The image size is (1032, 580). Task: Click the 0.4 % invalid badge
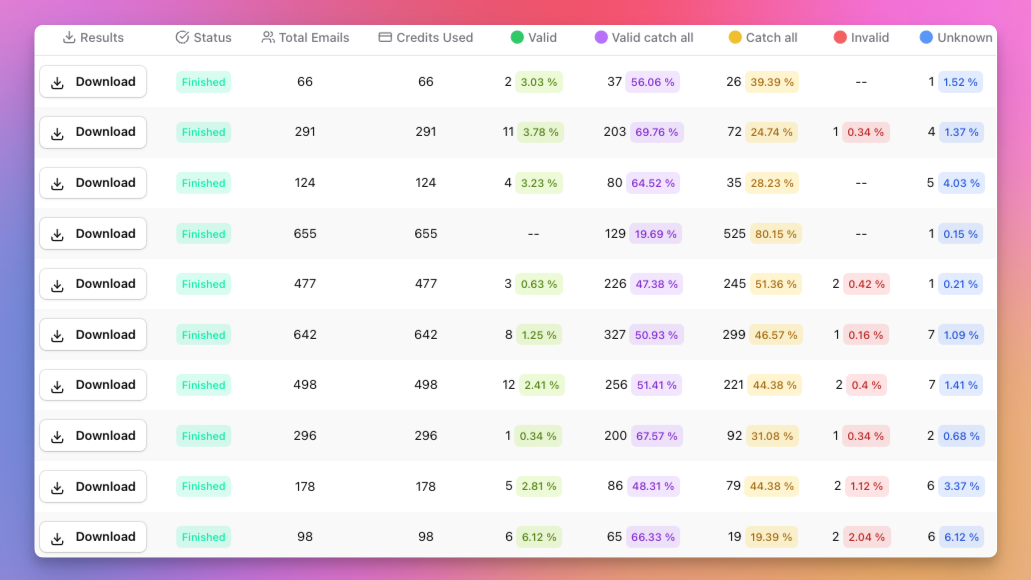pos(866,385)
